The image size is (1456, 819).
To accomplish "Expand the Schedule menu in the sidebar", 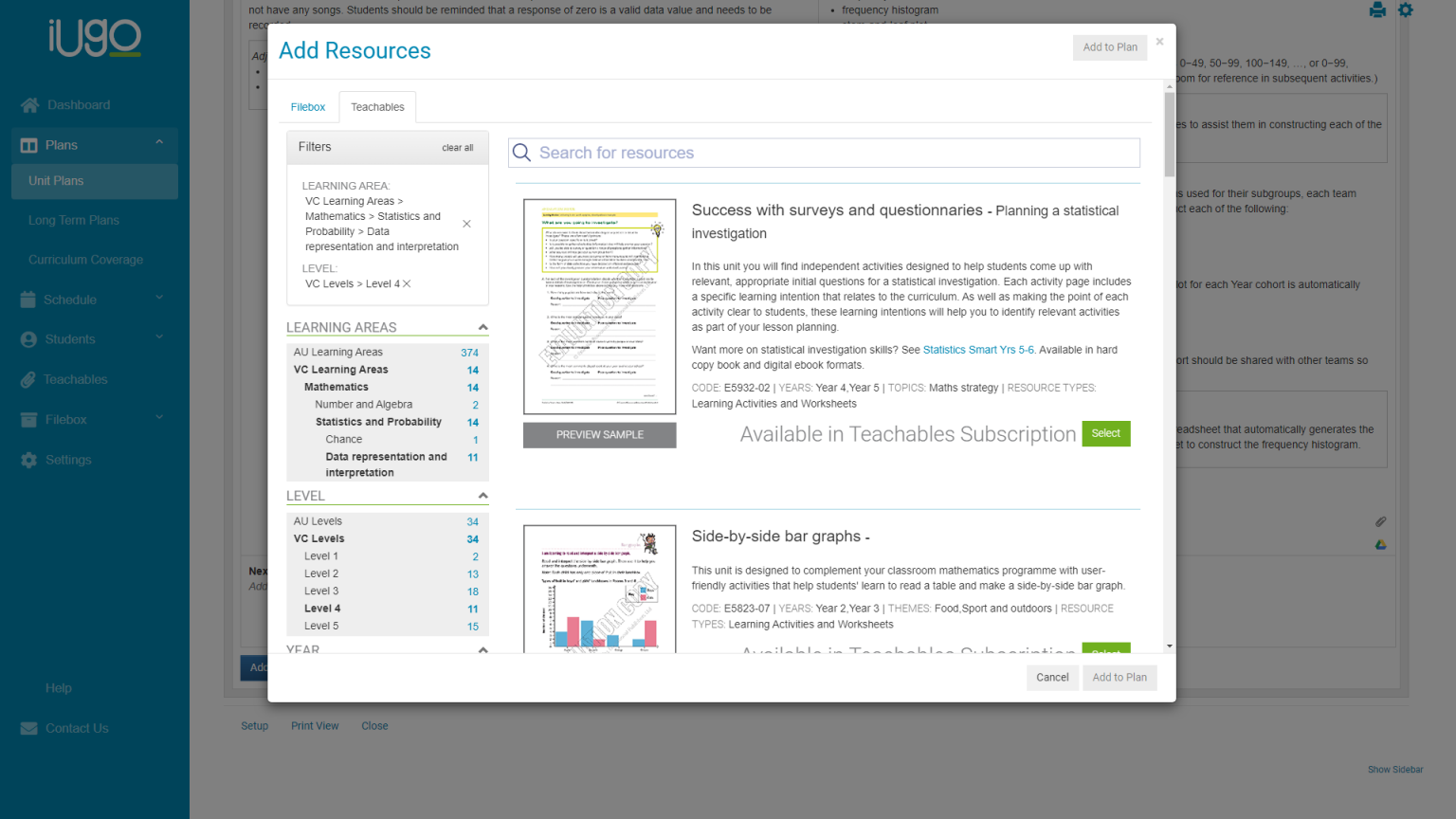I will (x=159, y=298).
